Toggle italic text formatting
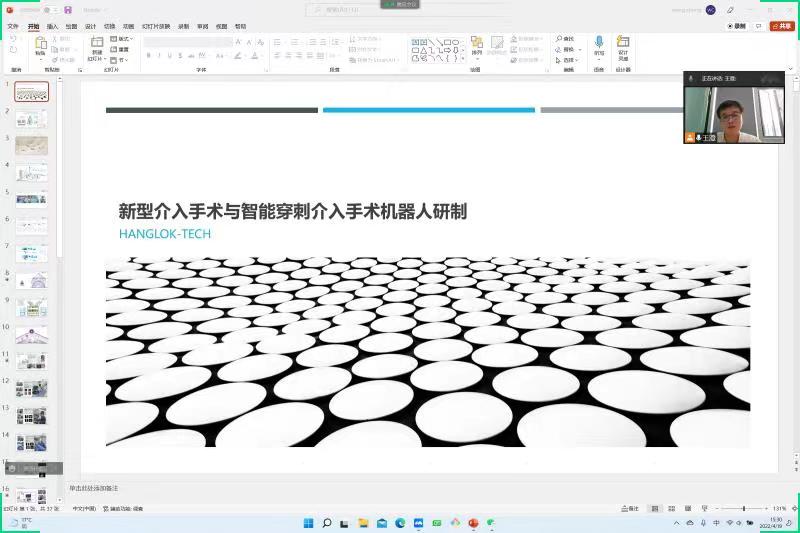The width and height of the screenshot is (800, 533). [x=159, y=56]
